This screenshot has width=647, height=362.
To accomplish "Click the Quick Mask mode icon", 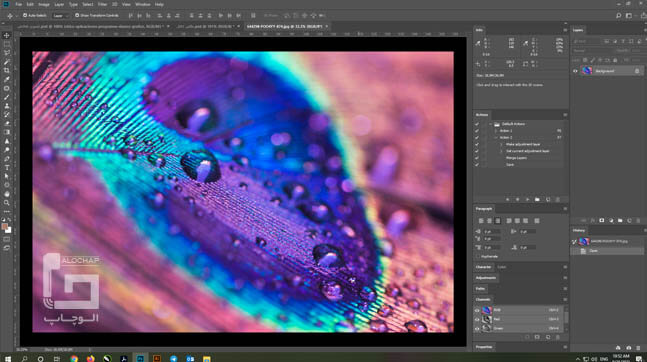I will coord(7,239).
